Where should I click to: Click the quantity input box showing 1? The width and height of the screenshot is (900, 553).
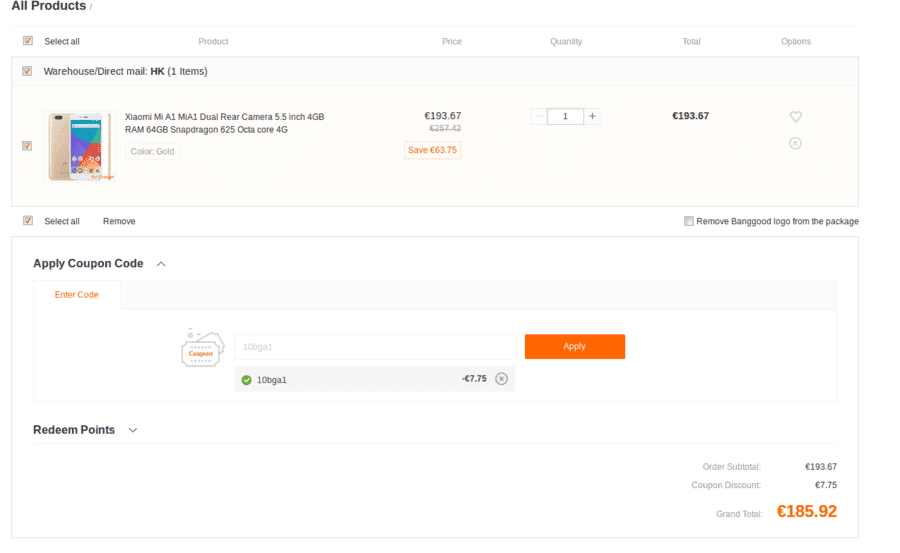565,116
